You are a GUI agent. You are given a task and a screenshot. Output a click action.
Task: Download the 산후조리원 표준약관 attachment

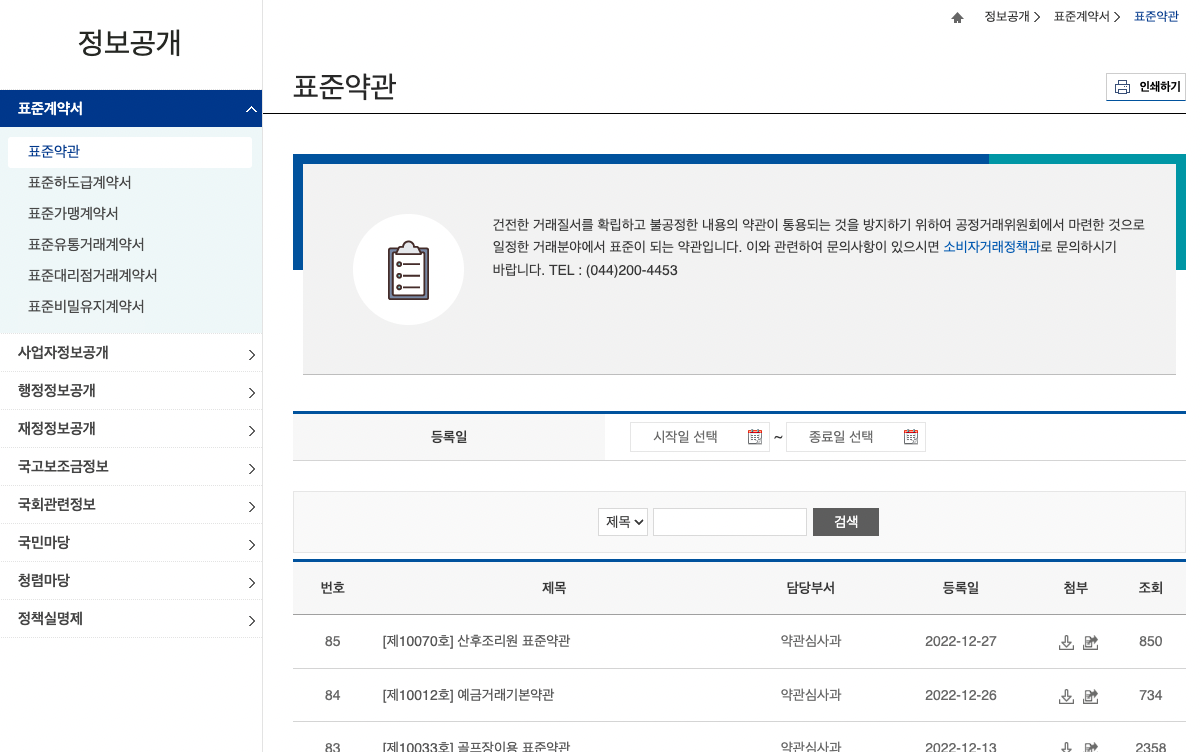1066,642
